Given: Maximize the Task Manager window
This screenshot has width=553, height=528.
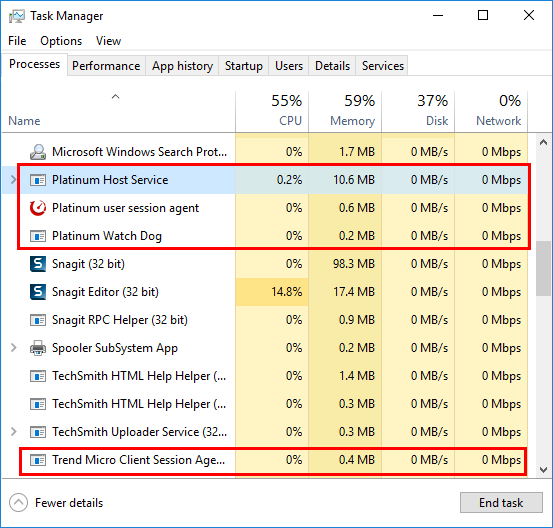Looking at the screenshot, I should click(483, 16).
